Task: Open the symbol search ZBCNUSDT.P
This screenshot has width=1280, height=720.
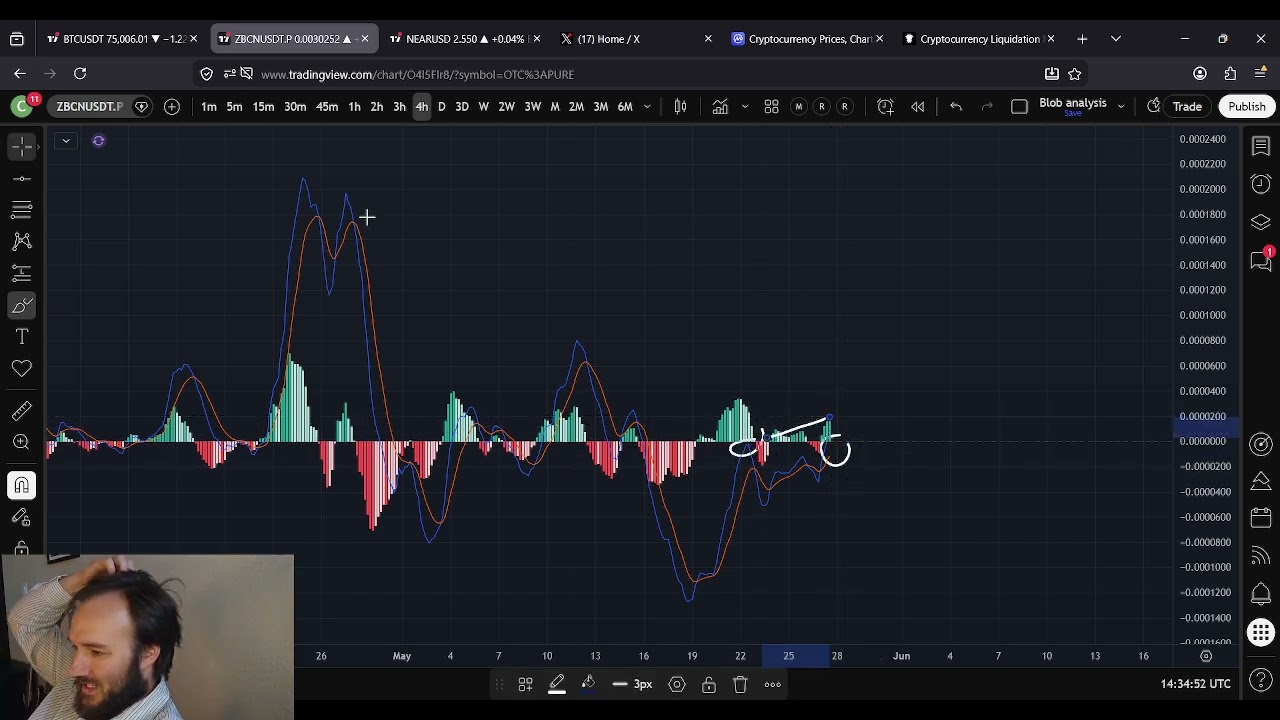Action: pyautogui.click(x=90, y=107)
